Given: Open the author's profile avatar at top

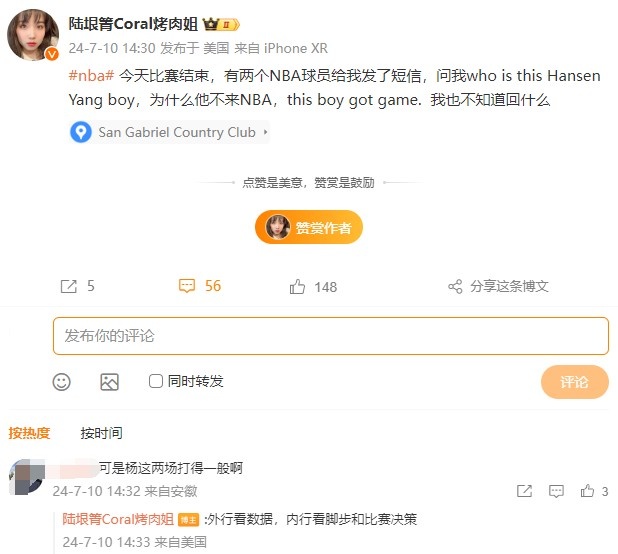Looking at the screenshot, I should 33,35.
